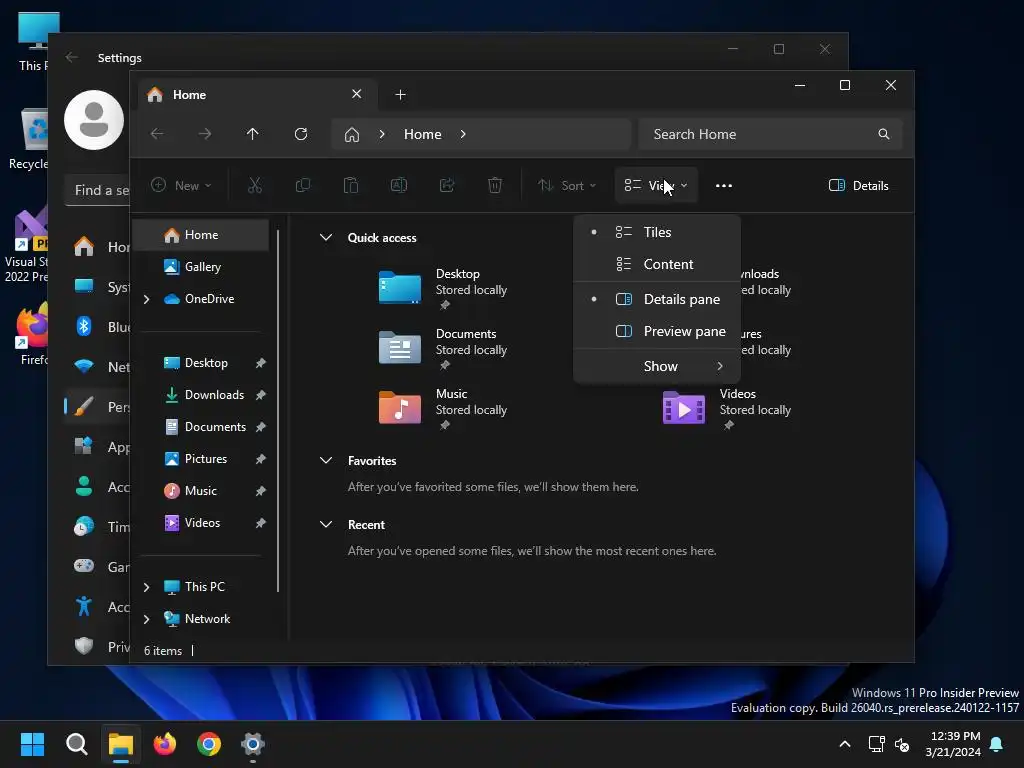Click Chrome icon on the taskbar

click(209, 744)
